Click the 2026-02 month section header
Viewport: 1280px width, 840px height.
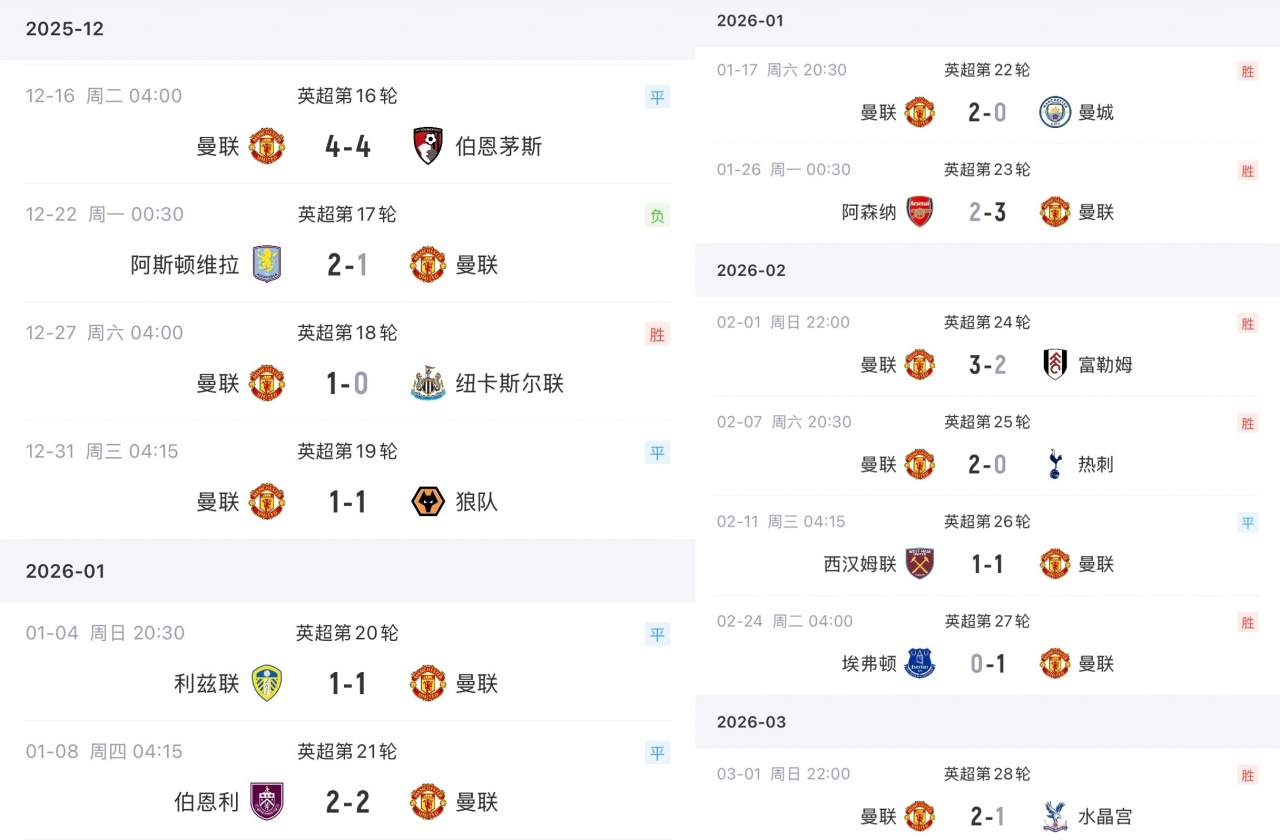(x=751, y=271)
